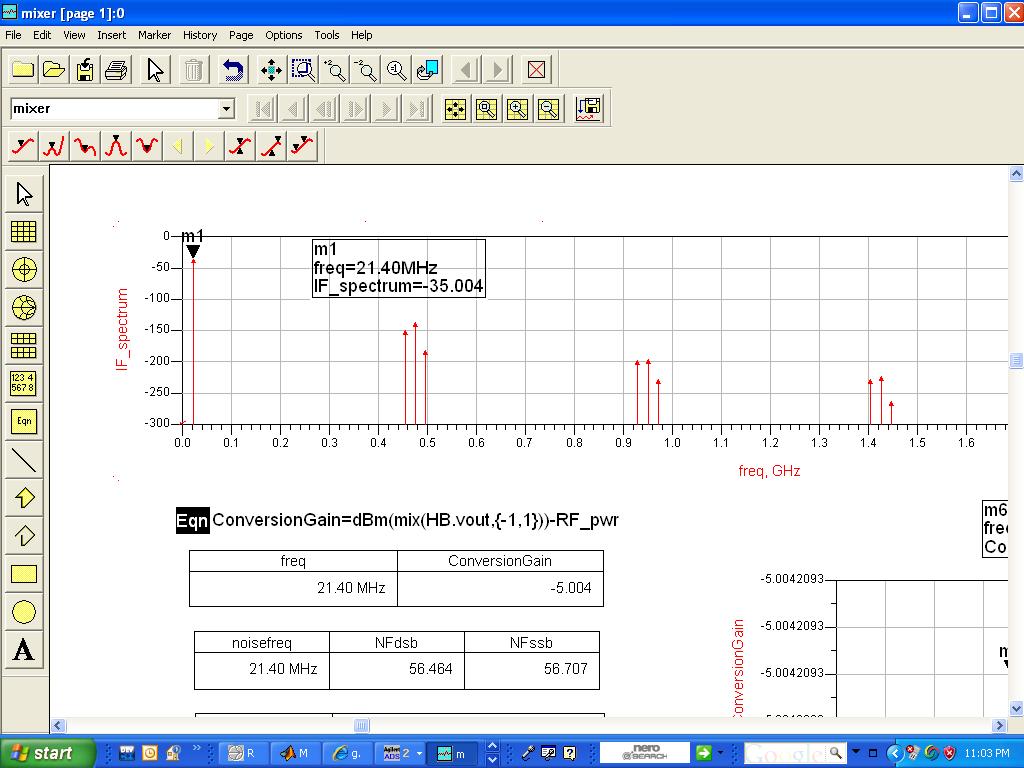Open the Tools menu

tap(327, 35)
